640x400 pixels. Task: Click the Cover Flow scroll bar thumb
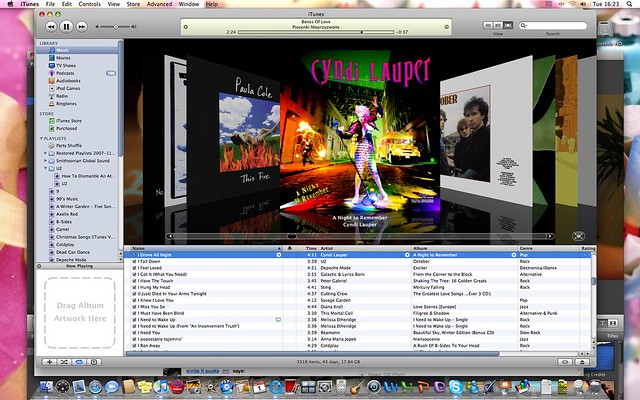coord(291,236)
